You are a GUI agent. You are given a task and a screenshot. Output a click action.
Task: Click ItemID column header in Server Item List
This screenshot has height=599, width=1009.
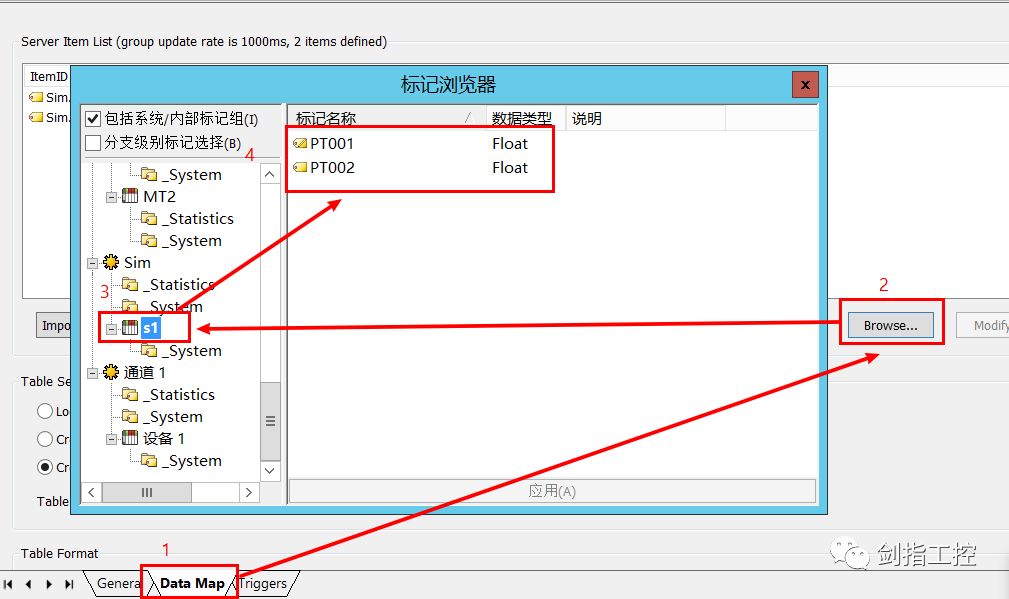pyautogui.click(x=48, y=76)
